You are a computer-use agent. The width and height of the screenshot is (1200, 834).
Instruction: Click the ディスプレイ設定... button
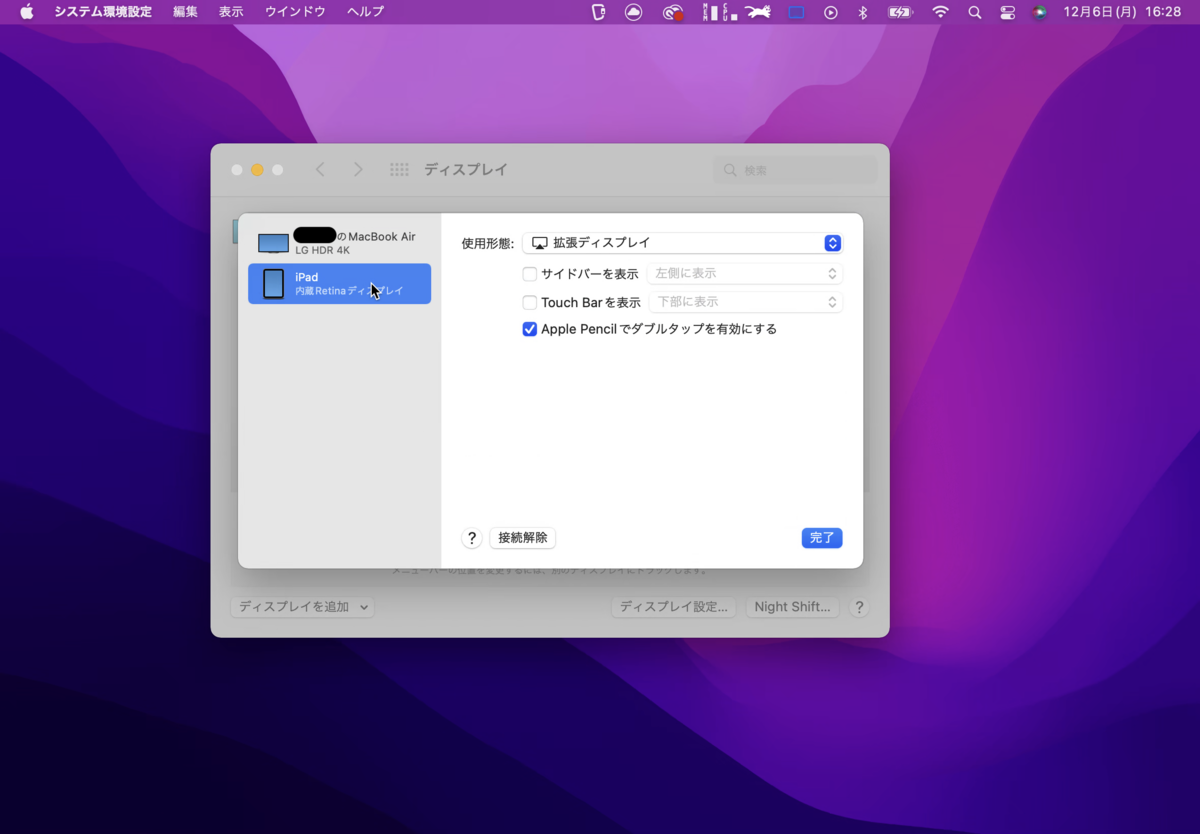coord(674,607)
